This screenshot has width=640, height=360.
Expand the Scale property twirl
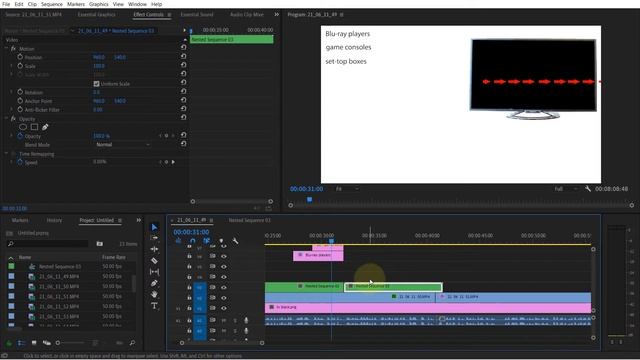point(11,66)
